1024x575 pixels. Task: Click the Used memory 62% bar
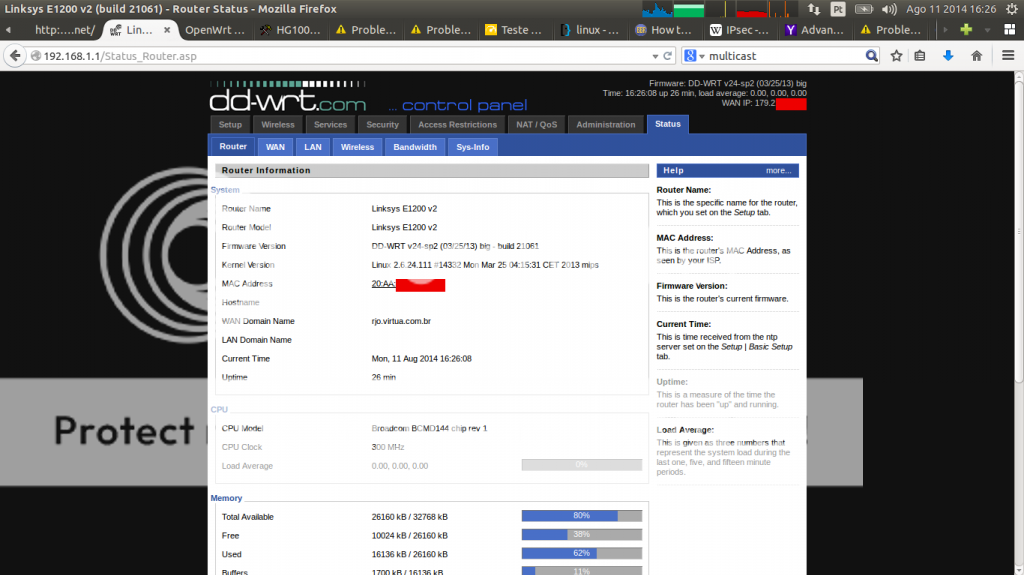point(581,553)
